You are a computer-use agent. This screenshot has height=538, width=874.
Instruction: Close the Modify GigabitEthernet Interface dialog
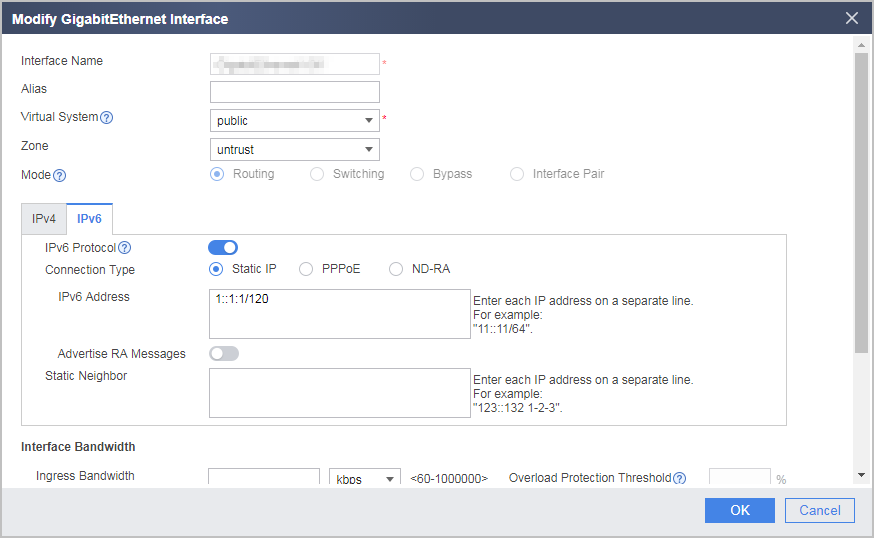(x=852, y=18)
